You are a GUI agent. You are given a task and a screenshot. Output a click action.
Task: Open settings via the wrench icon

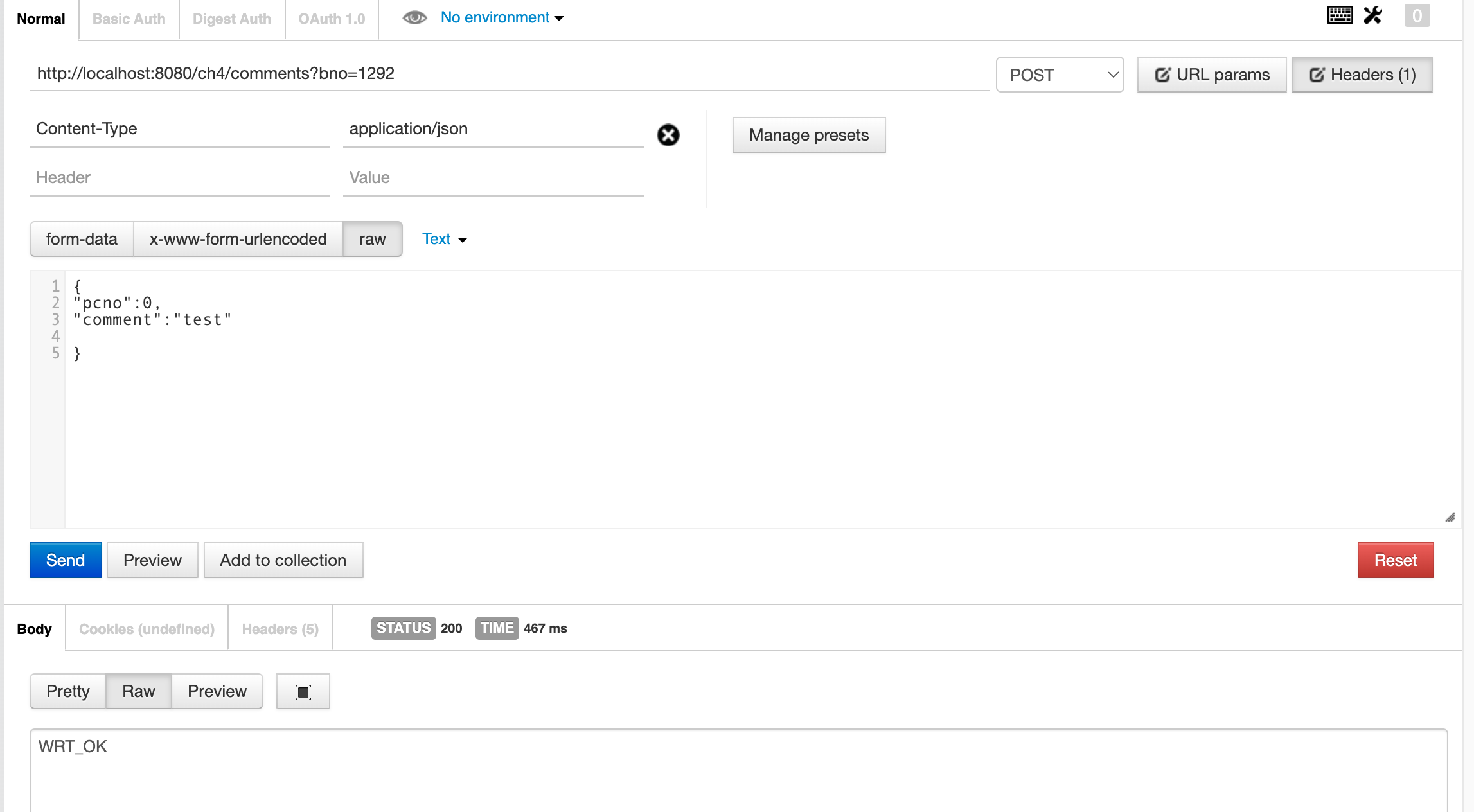coord(1373,15)
